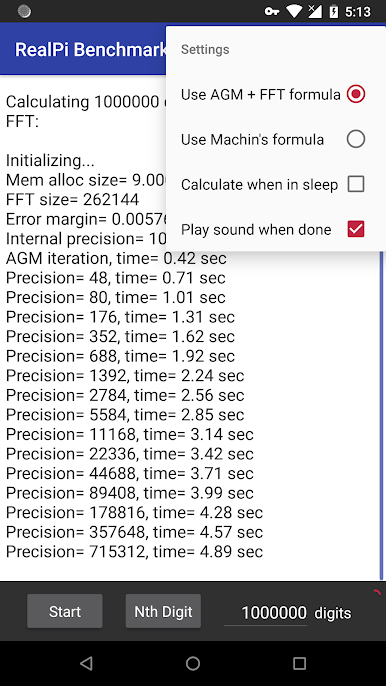Tap the Android back navigation icon
This screenshot has width=386, height=686.
87,664
